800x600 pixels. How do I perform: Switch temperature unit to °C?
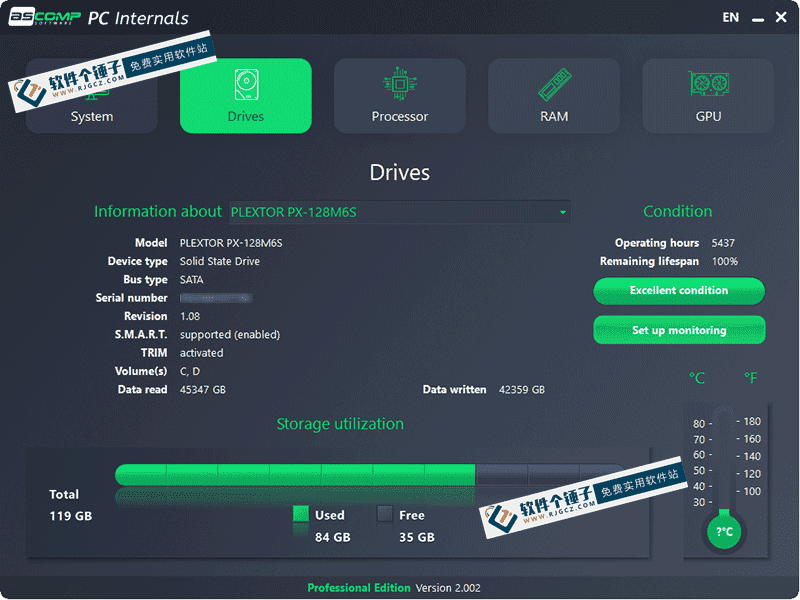click(697, 378)
